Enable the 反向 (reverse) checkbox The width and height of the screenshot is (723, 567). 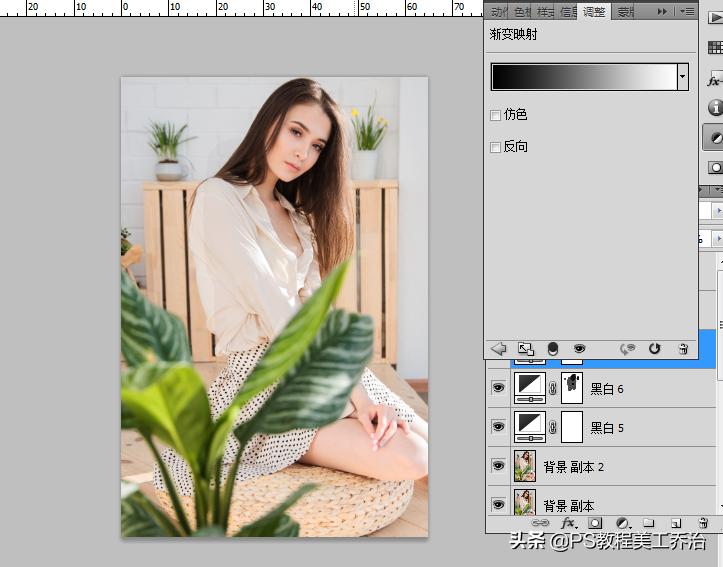click(x=495, y=147)
